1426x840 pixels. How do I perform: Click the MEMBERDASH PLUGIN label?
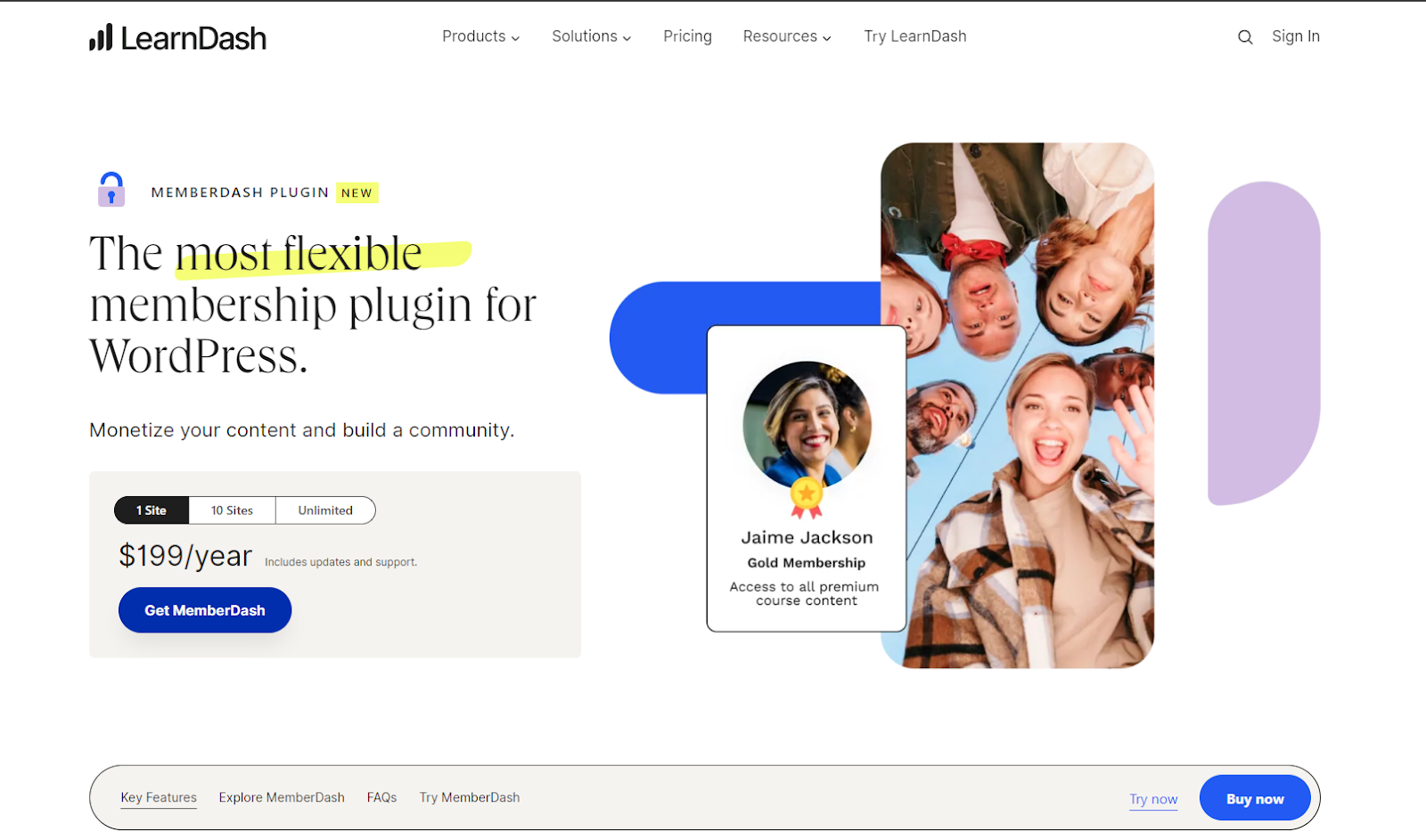(240, 192)
